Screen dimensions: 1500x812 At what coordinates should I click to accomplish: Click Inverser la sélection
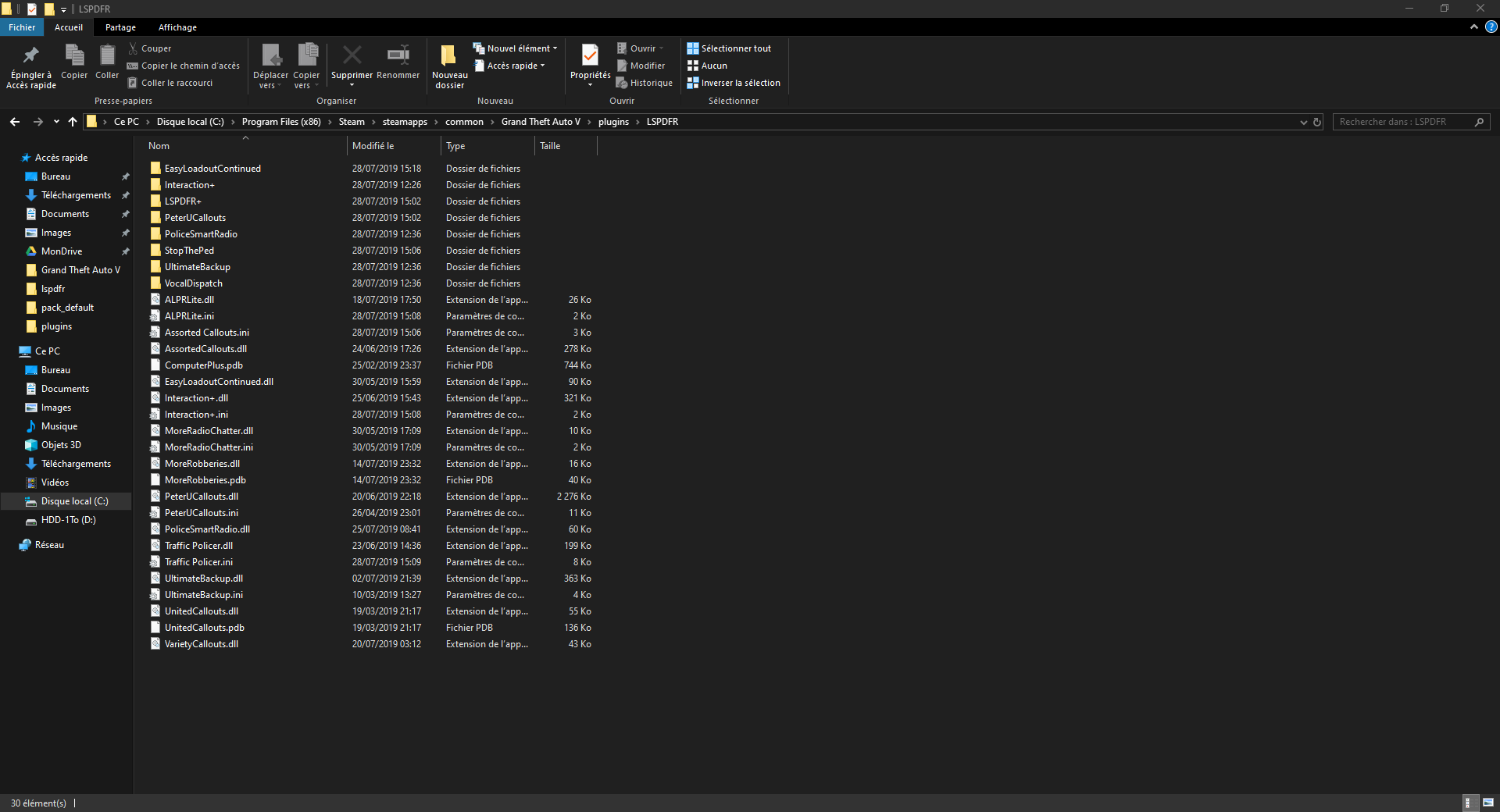pyautogui.click(x=734, y=83)
